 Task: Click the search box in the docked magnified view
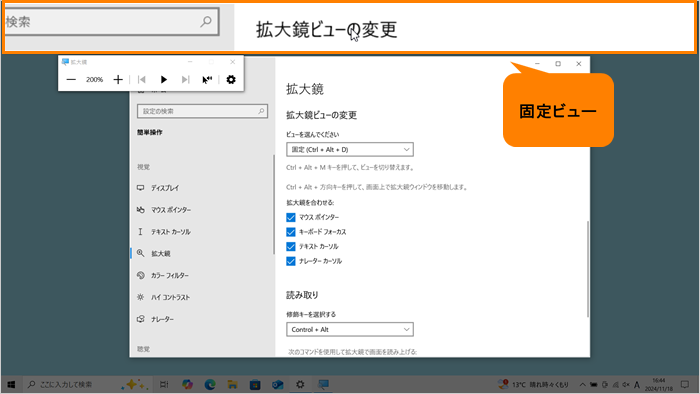coord(112,21)
